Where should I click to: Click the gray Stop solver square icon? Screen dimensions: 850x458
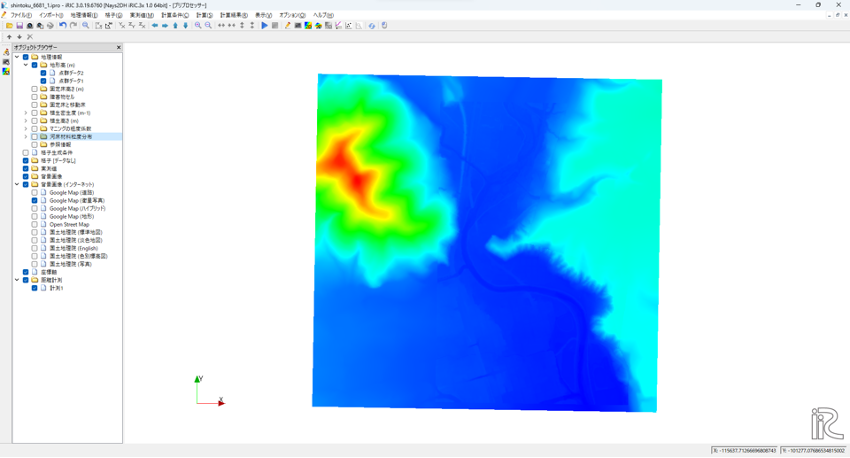click(275, 25)
